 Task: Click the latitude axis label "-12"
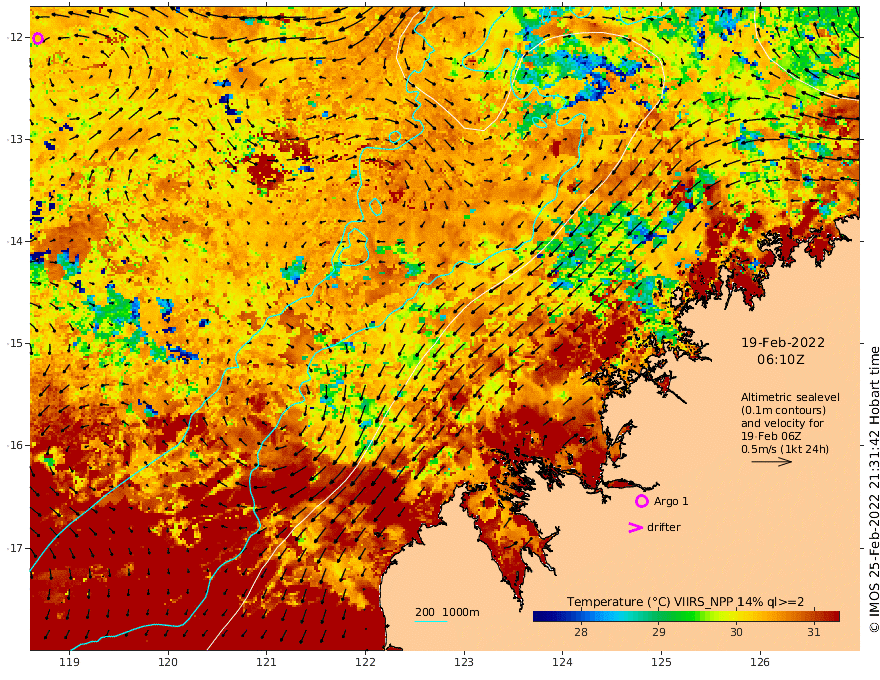tap(15, 37)
